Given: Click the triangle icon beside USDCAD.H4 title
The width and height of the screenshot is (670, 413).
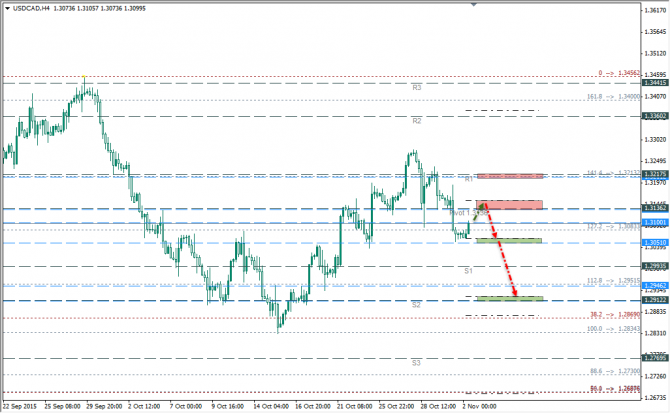Looking at the screenshot, I should pos(7,8).
